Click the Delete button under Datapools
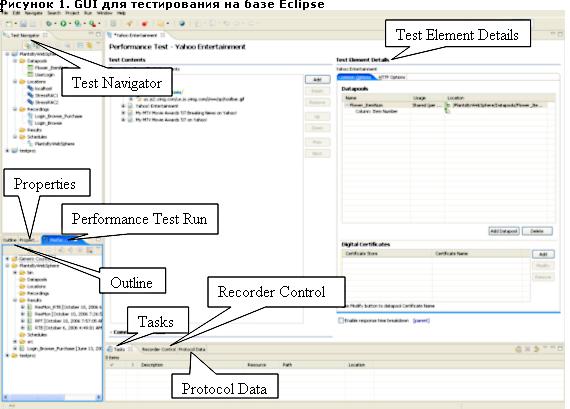The image size is (570, 409). point(537,231)
